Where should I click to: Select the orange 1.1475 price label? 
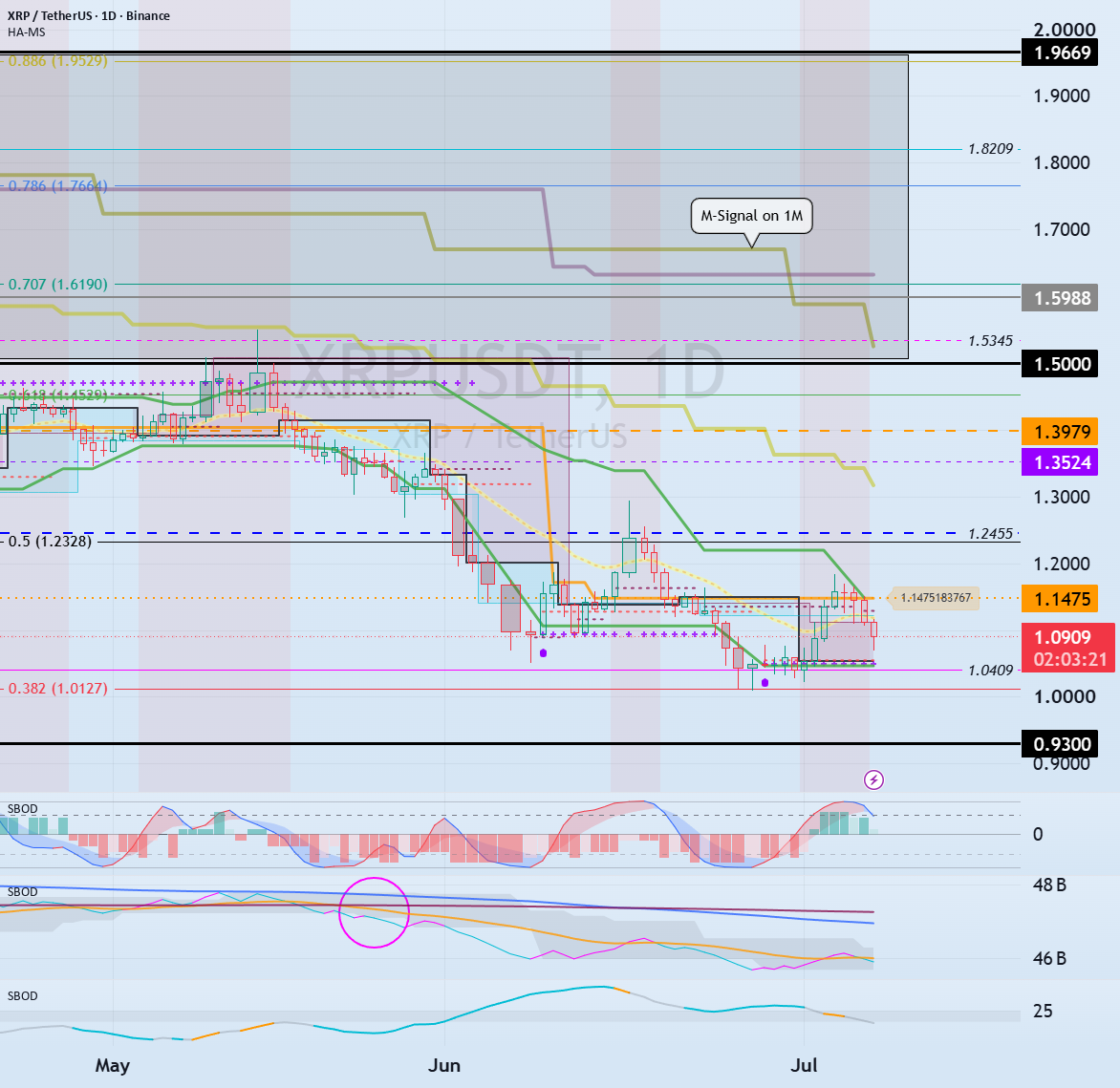coord(1059,599)
